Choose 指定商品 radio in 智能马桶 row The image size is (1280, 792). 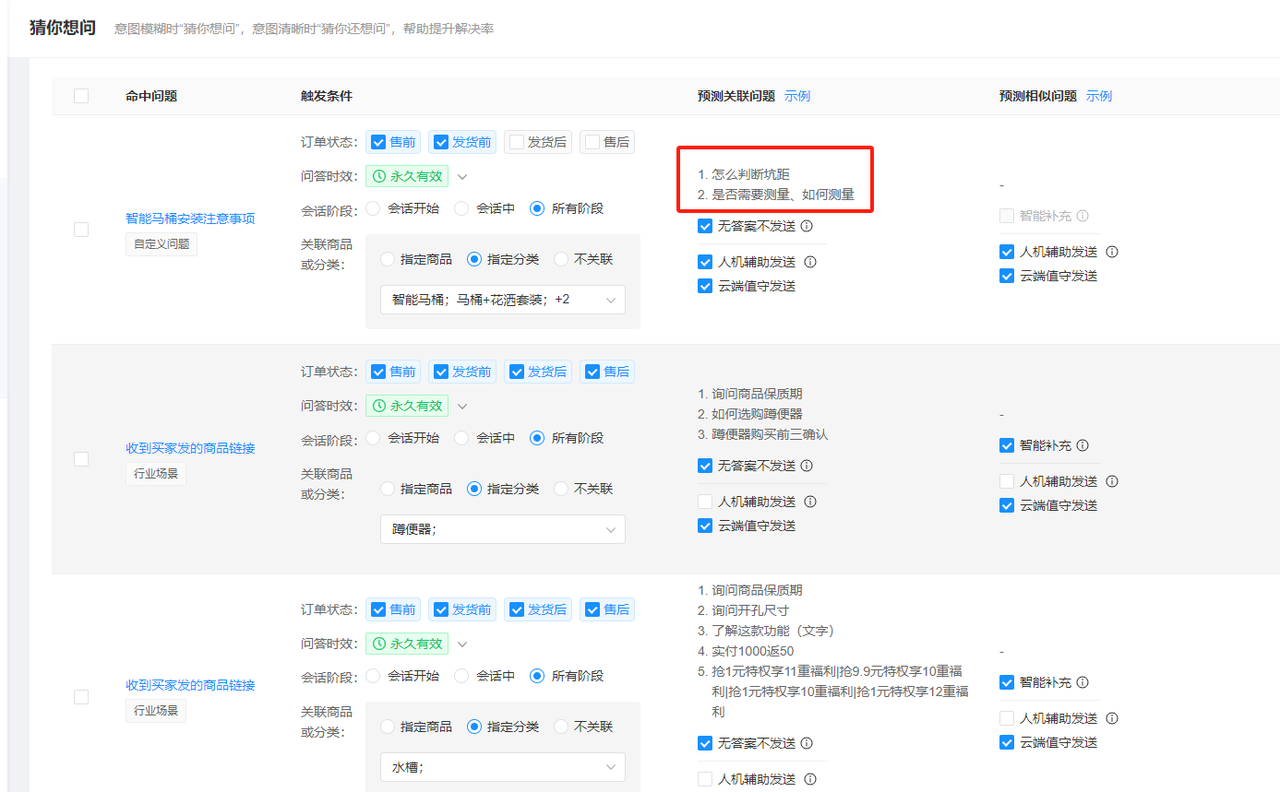point(388,259)
